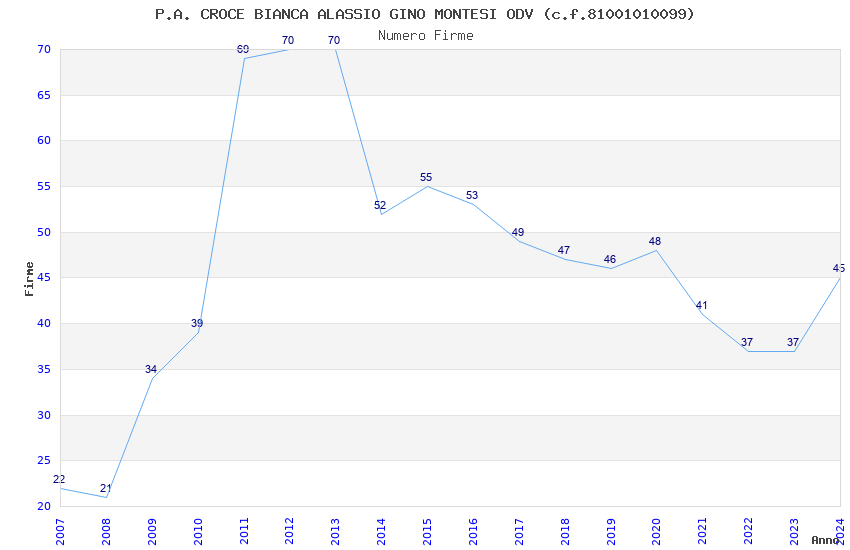Image resolution: width=850 pixels, height=550 pixels.
Task: Pick the 2012 year label
Action: [x=289, y=532]
